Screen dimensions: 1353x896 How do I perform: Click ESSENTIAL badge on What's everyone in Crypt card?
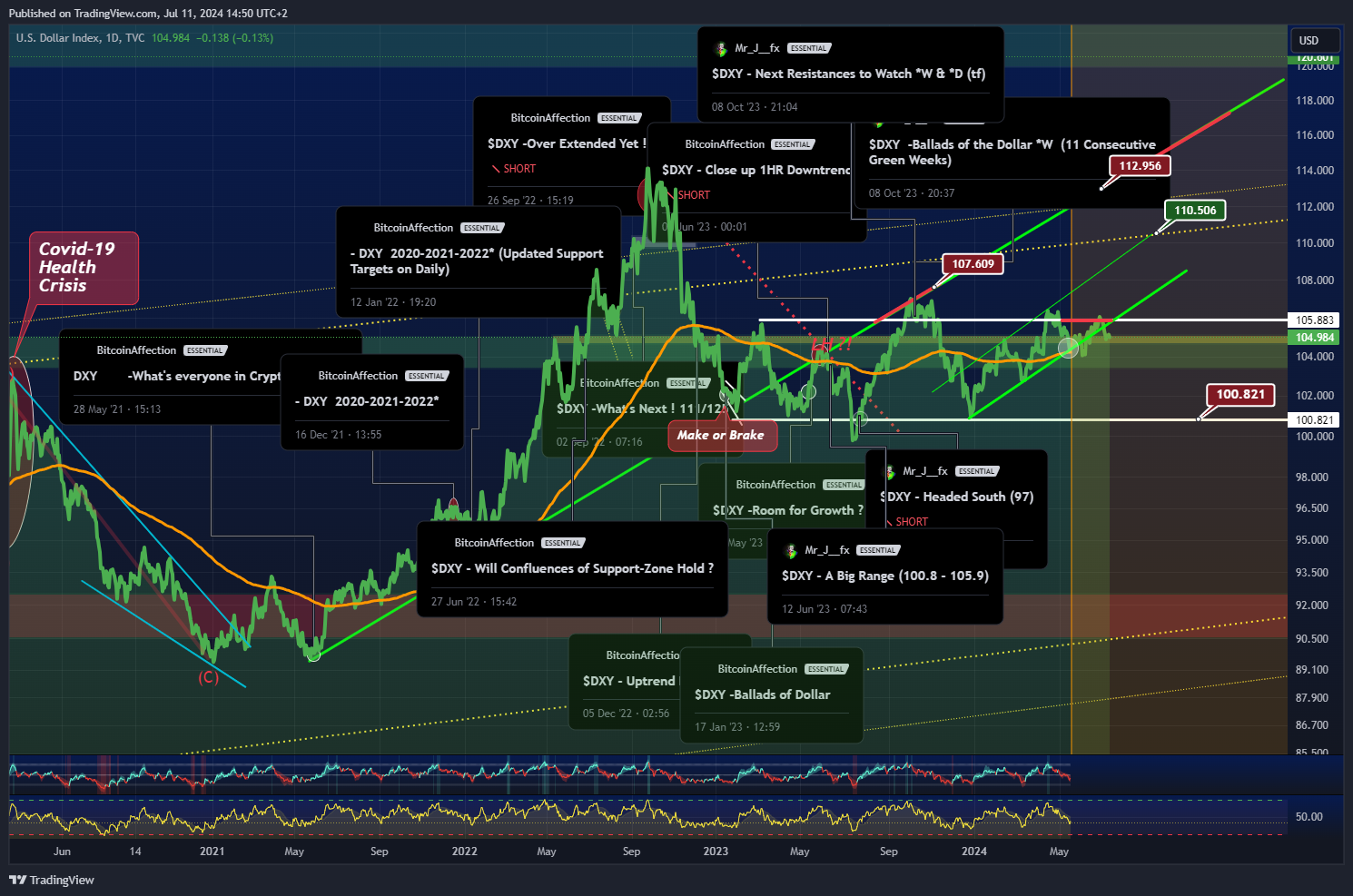click(205, 350)
